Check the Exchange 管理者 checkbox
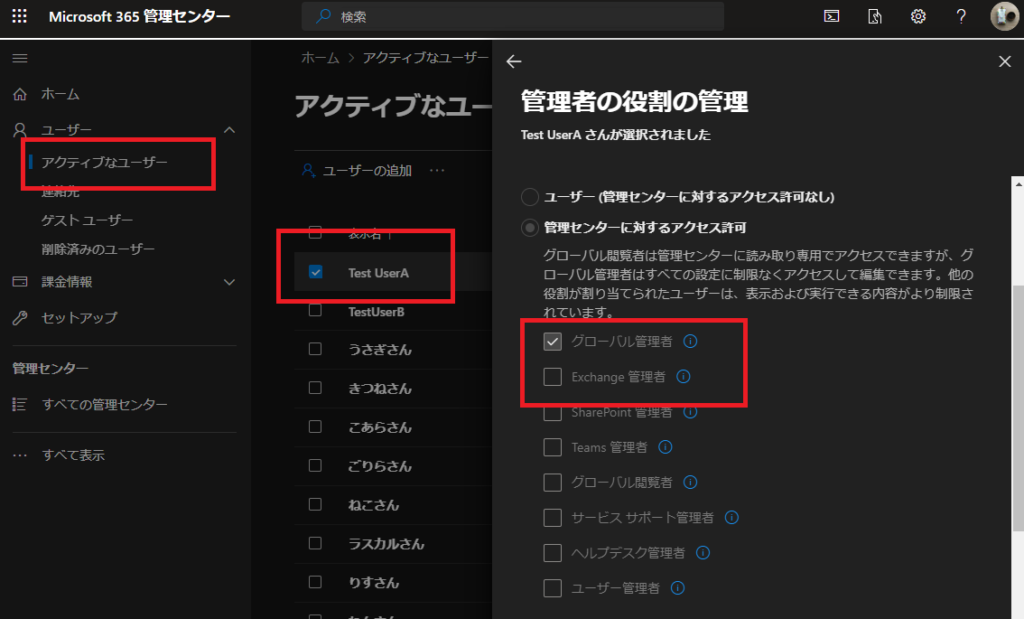Image resolution: width=1024 pixels, height=619 pixels. [552, 377]
